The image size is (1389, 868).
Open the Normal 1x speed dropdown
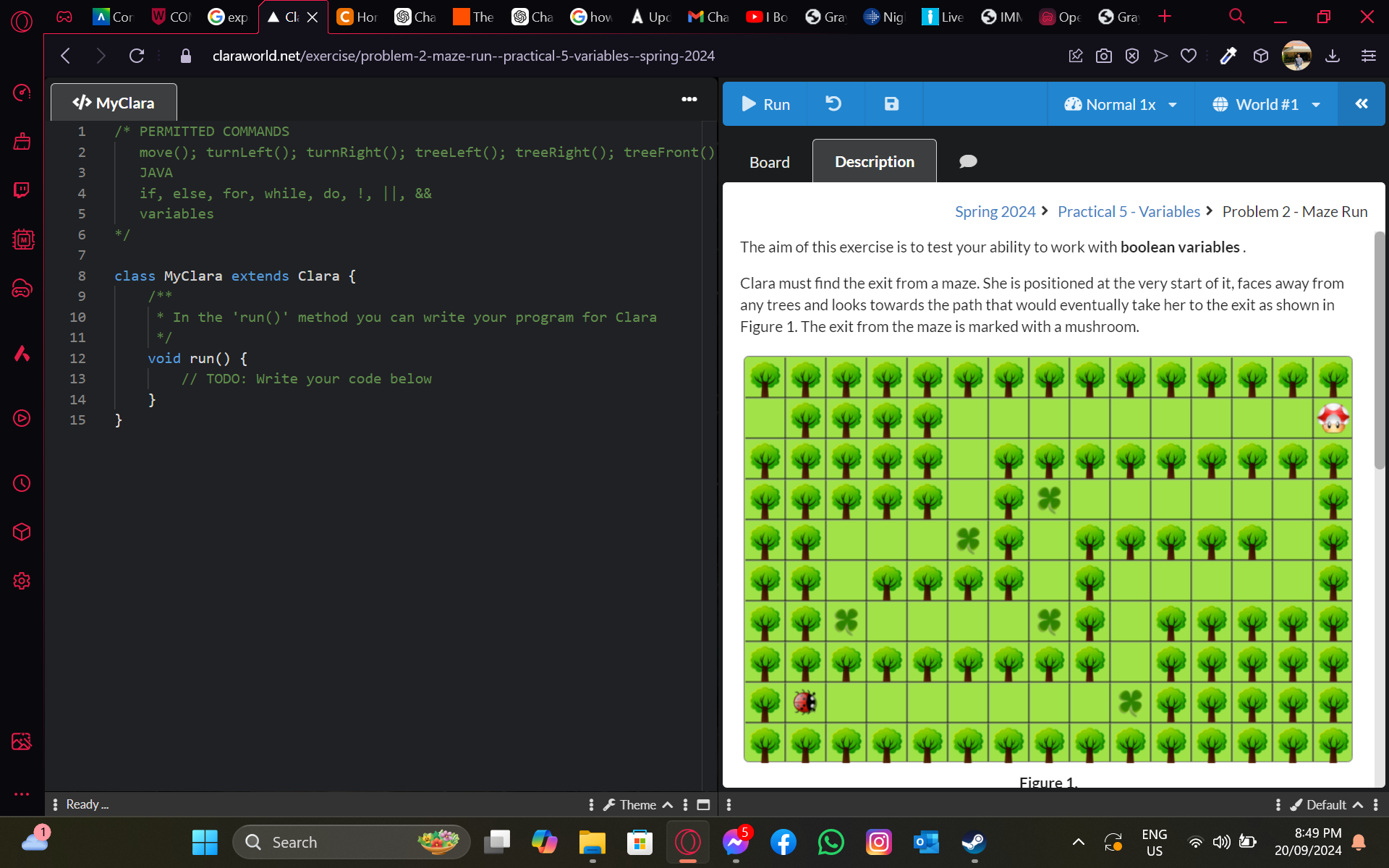tap(1120, 104)
